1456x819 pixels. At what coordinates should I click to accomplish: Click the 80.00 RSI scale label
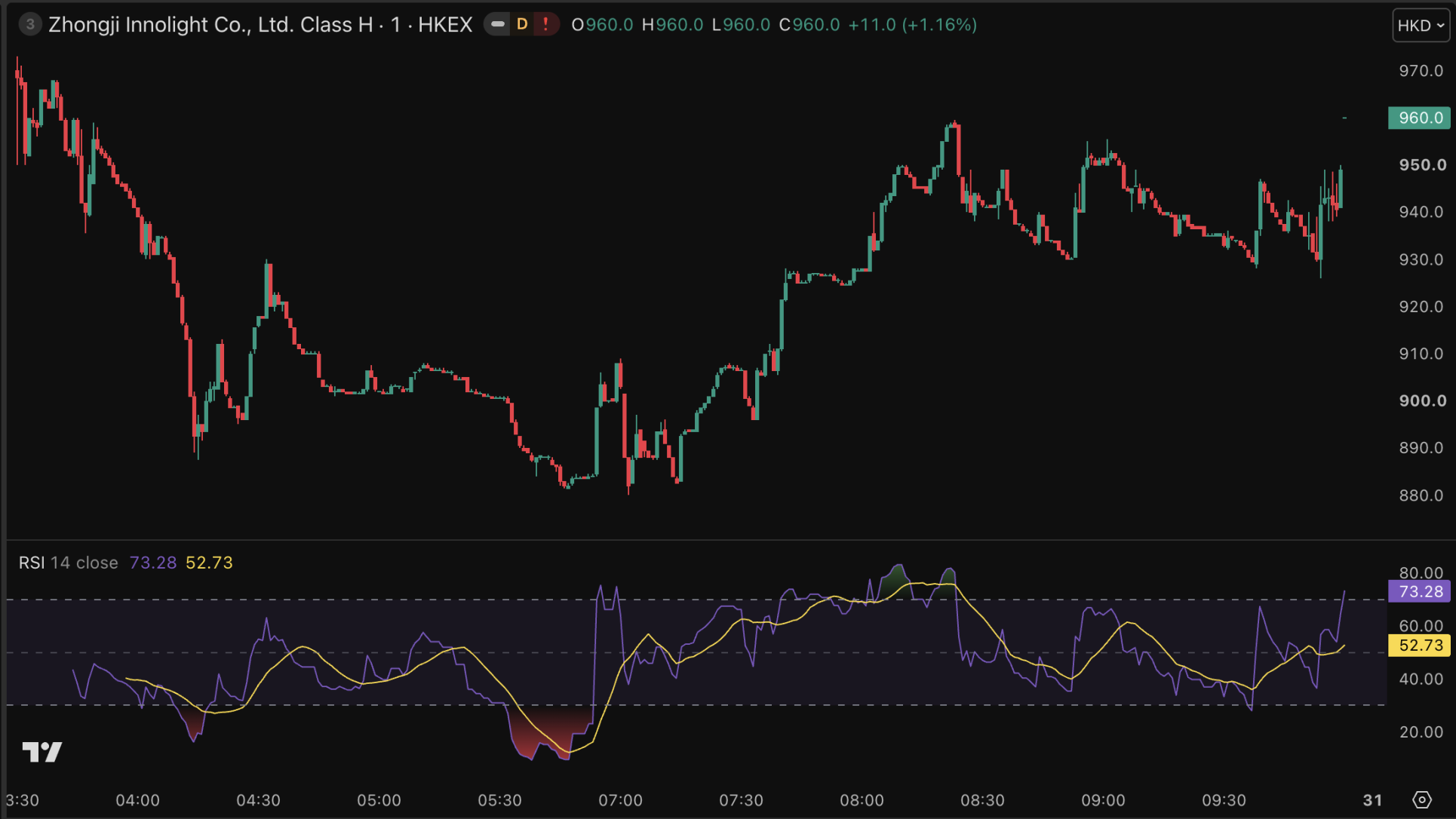pyautogui.click(x=1421, y=572)
